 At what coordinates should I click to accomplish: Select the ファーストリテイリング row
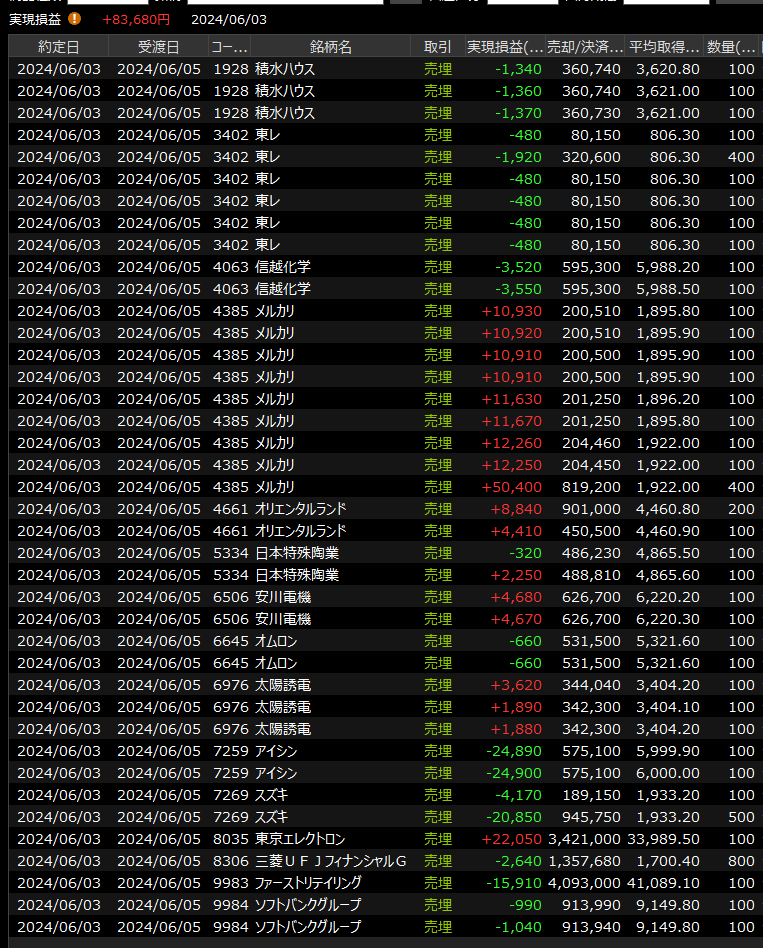pyautogui.click(x=330, y=883)
